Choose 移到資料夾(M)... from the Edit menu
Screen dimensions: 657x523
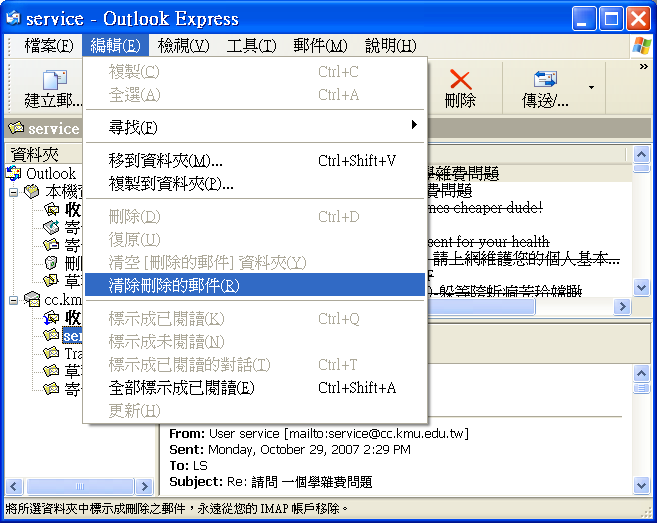pyautogui.click(x=255, y=161)
